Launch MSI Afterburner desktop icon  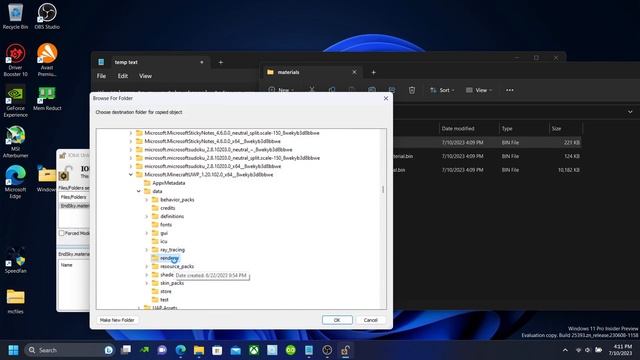click(x=16, y=142)
